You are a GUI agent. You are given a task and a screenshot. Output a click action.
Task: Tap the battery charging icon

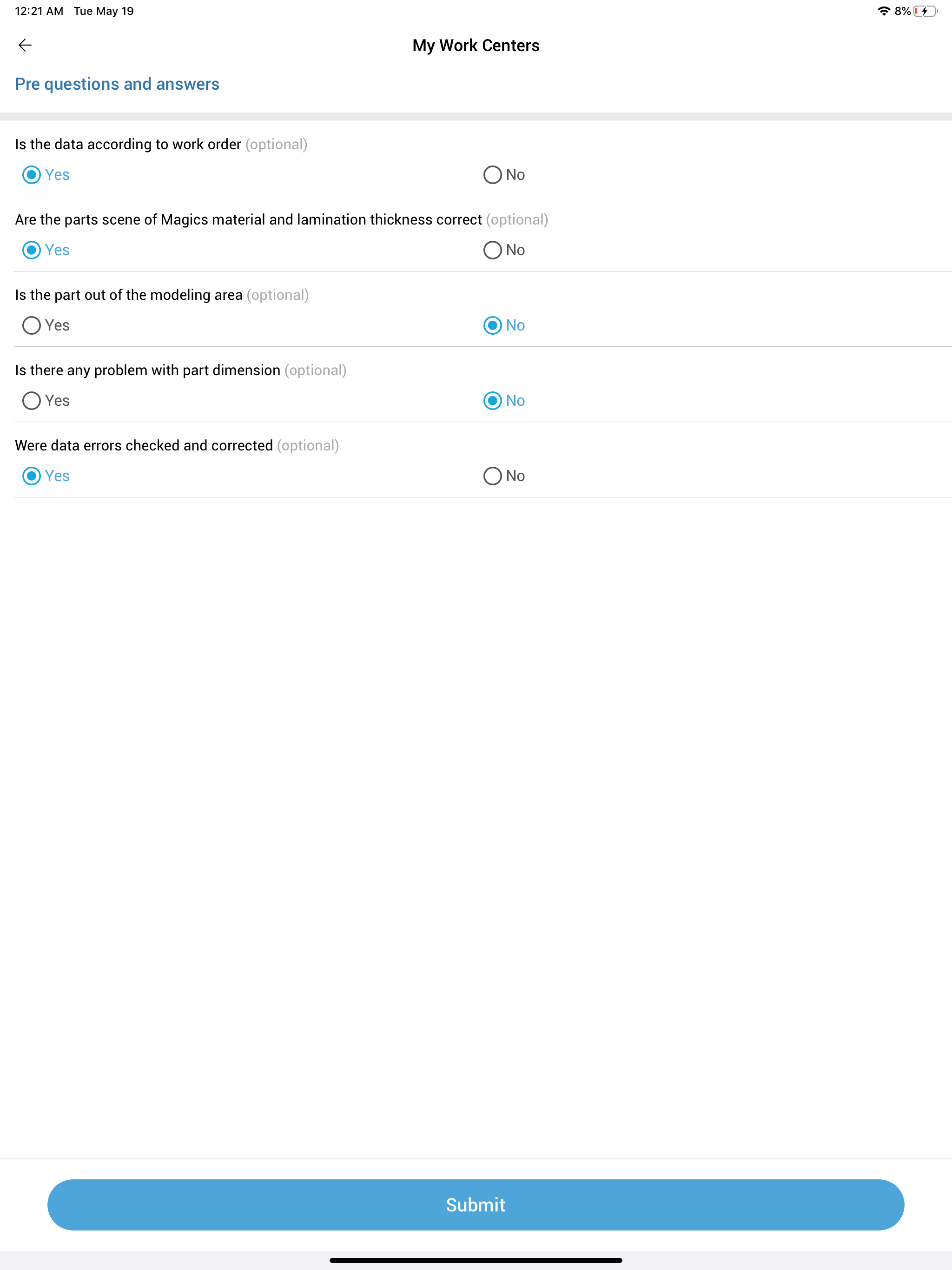click(x=926, y=11)
